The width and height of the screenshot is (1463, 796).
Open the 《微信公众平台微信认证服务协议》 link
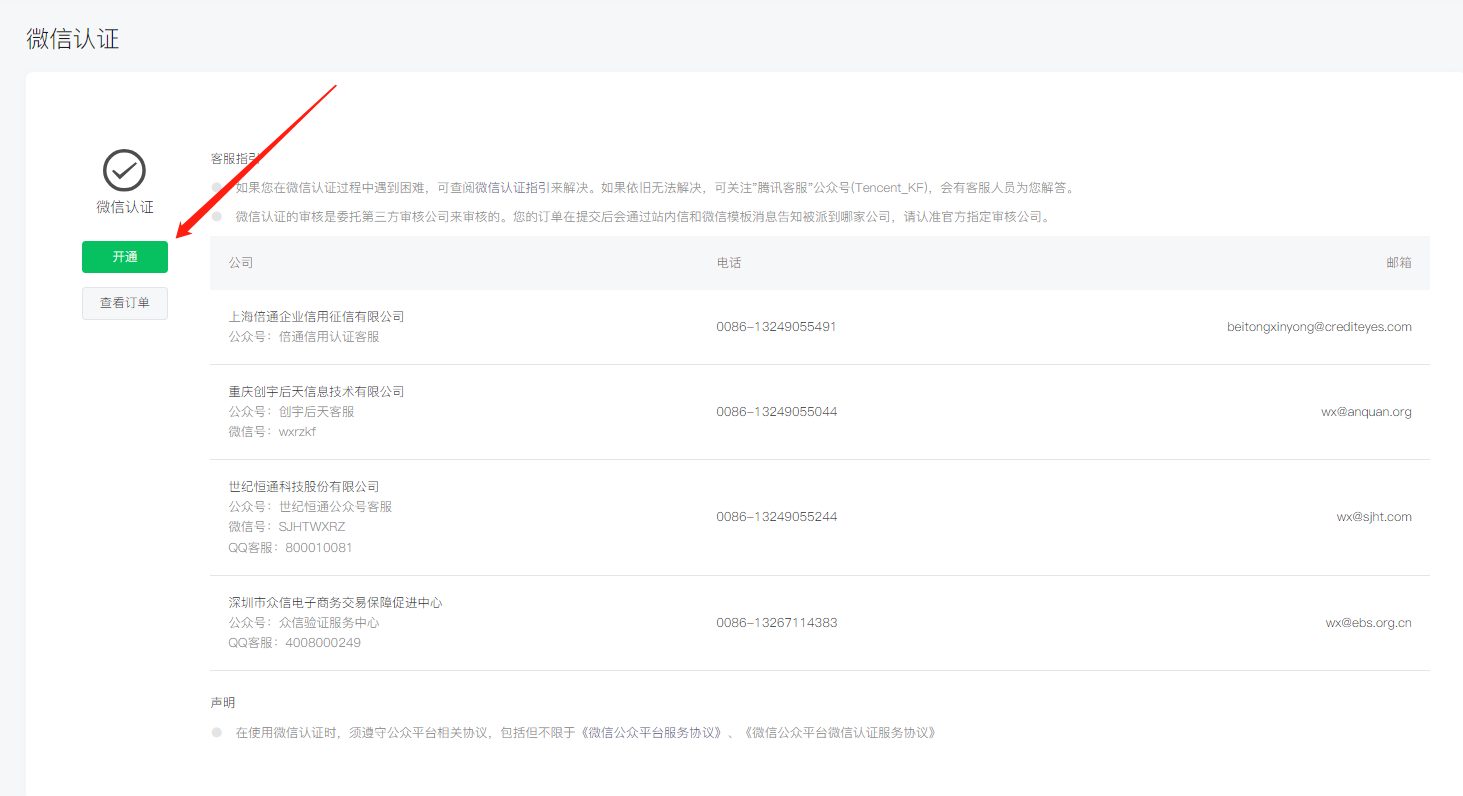tap(840, 733)
